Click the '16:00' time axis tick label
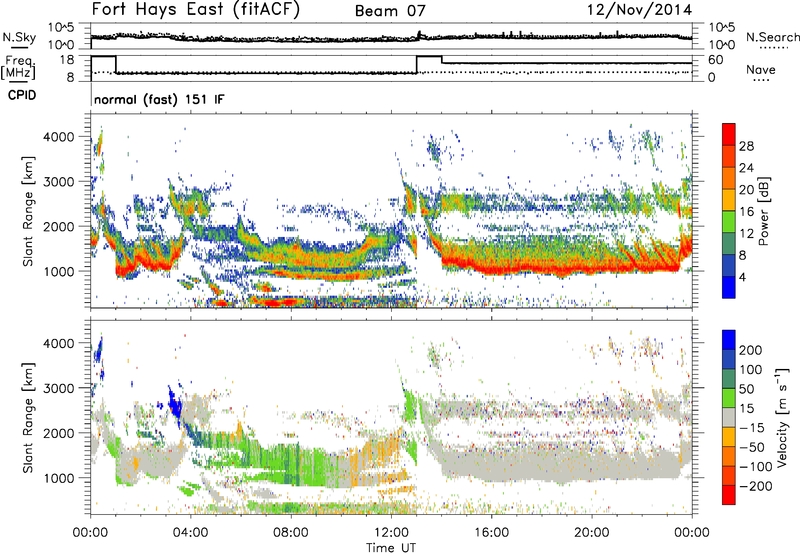 [491, 533]
